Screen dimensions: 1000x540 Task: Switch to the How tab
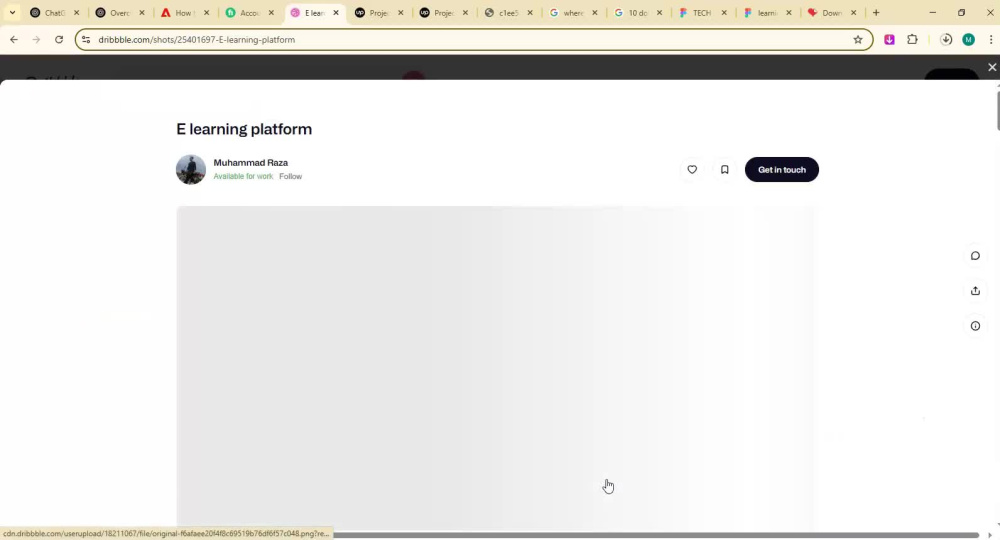pyautogui.click(x=184, y=13)
